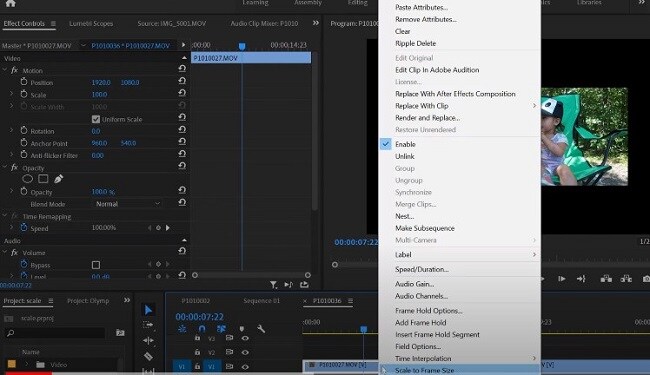The width and height of the screenshot is (650, 375).
Task: Toggle nest-sequence insert icon in timeline
Action: tap(182, 329)
